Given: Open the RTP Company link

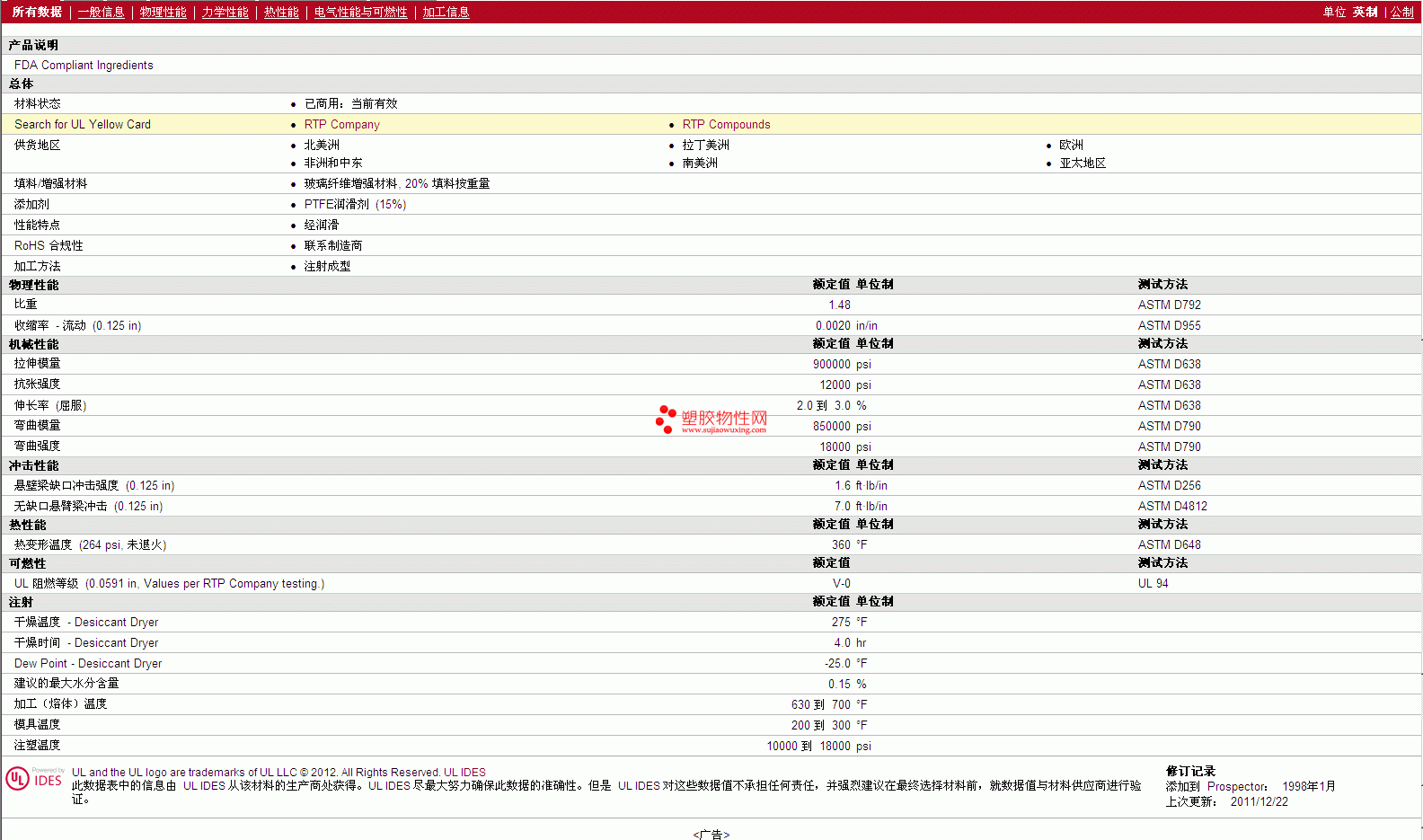Looking at the screenshot, I should tap(342, 125).
